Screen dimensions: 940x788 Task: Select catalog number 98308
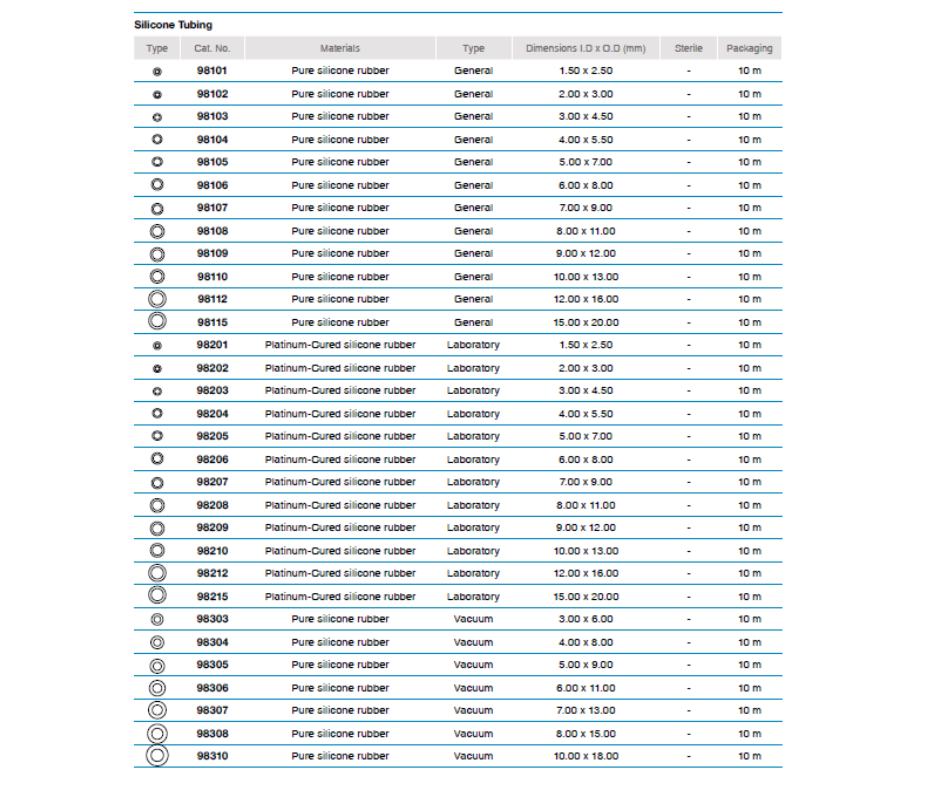point(212,734)
